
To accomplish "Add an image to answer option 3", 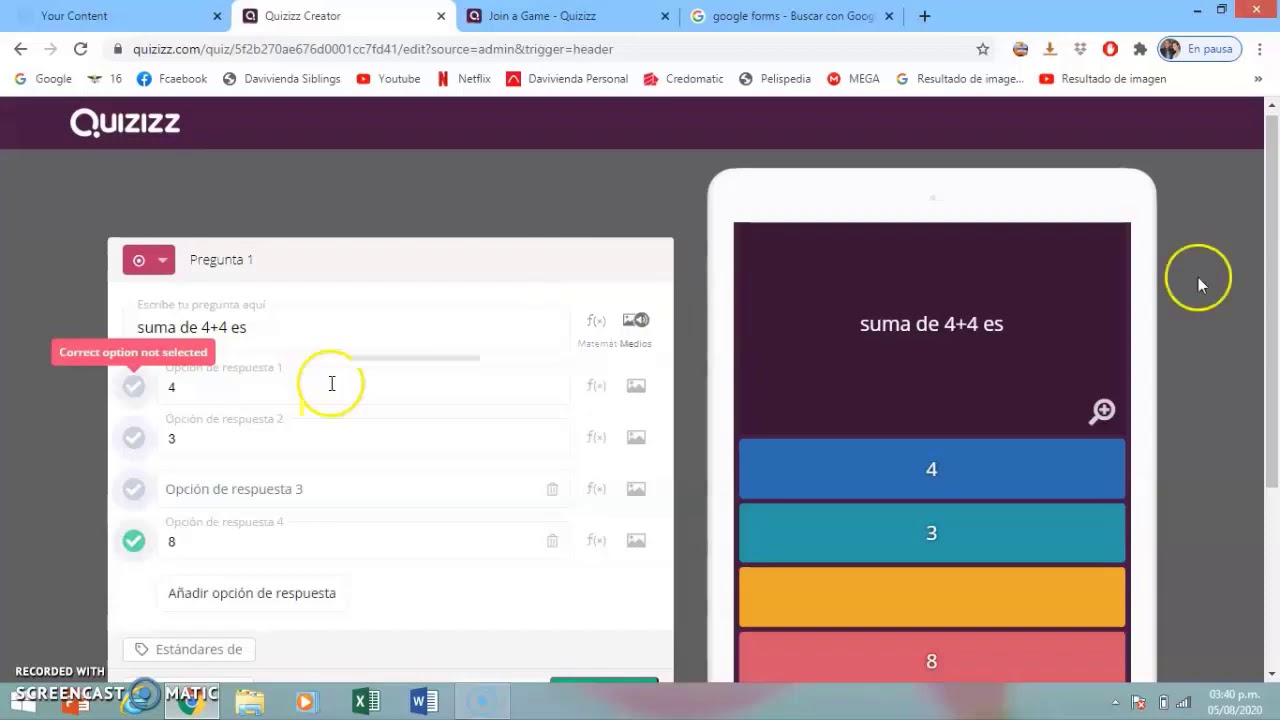I will (x=636, y=489).
